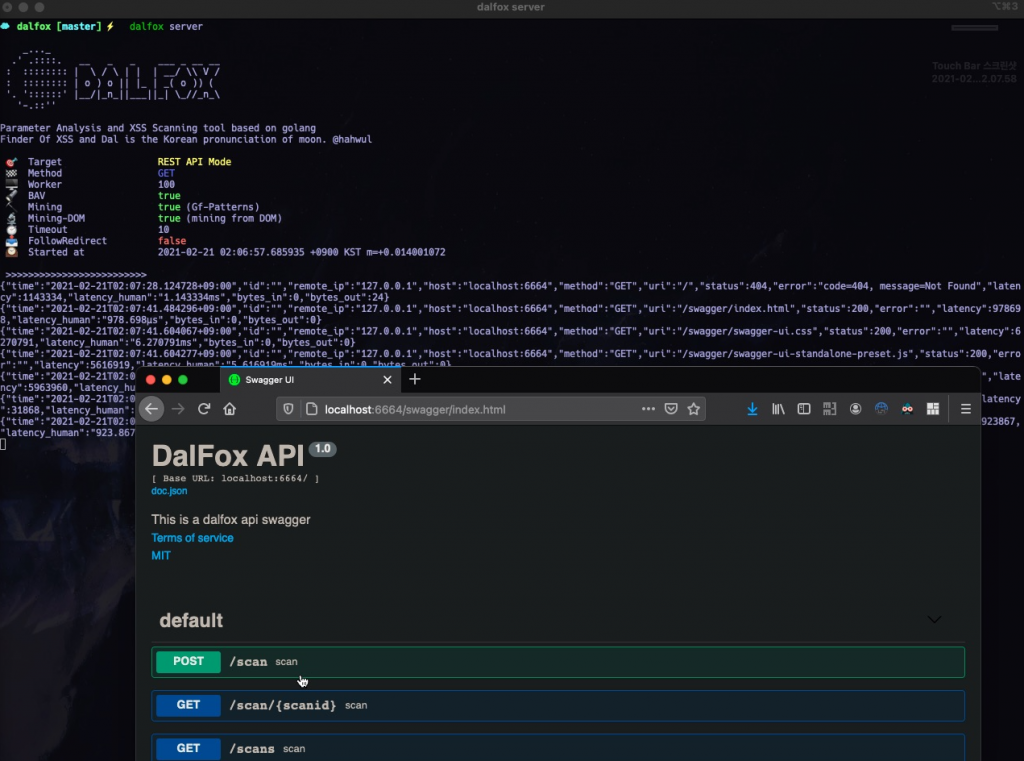Toggle the Firefox sidebar view
Image resolution: width=1024 pixels, height=761 pixels.
tap(803, 409)
